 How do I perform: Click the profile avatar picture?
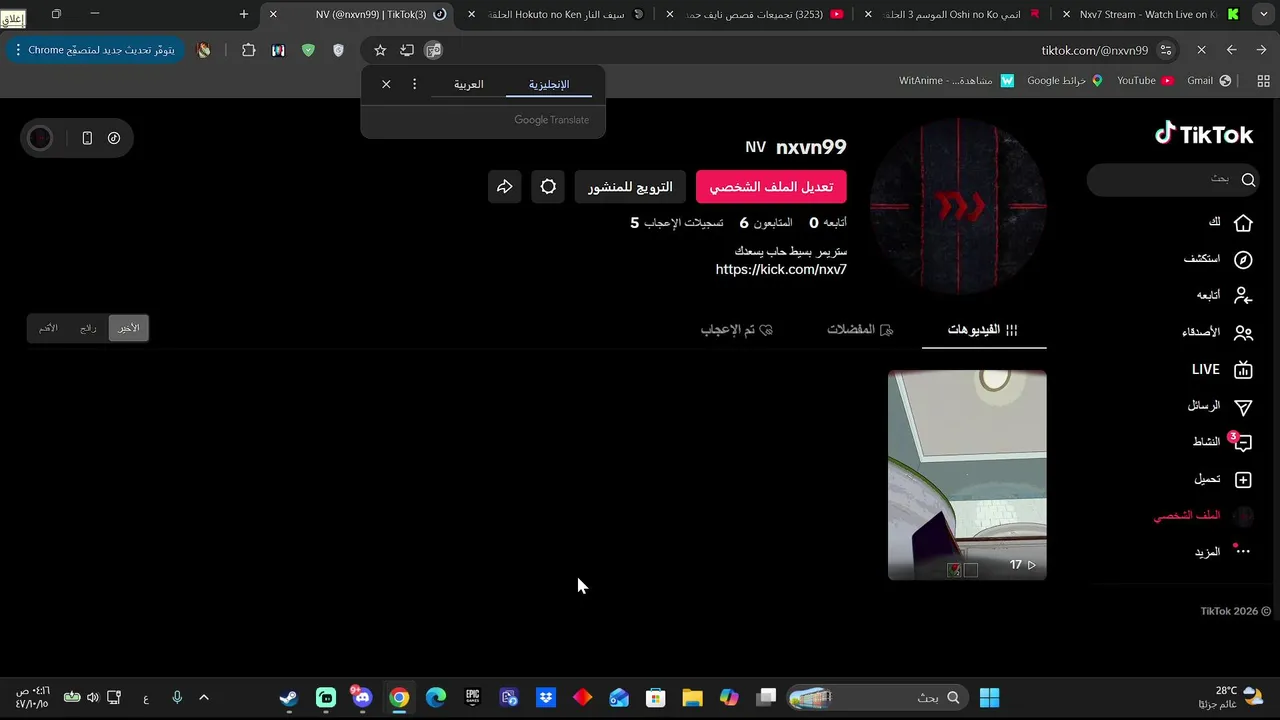958,206
